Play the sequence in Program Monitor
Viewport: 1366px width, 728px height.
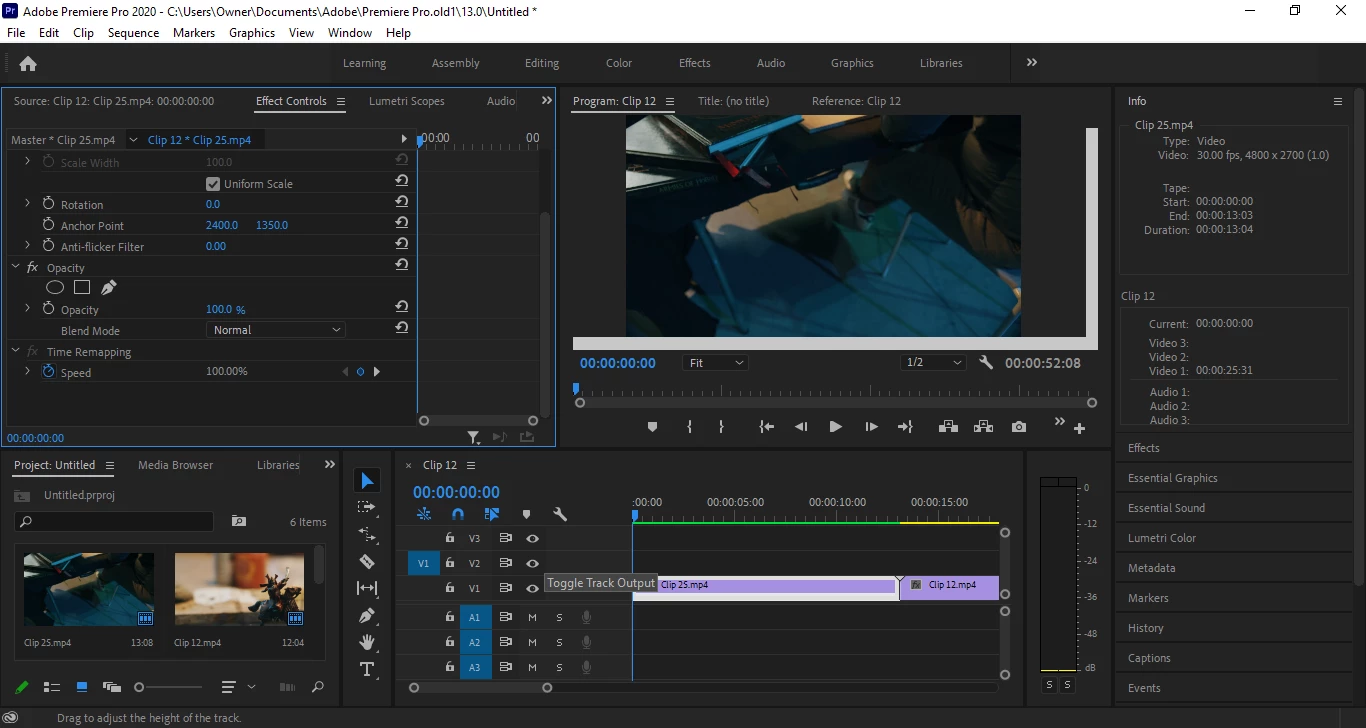835,427
